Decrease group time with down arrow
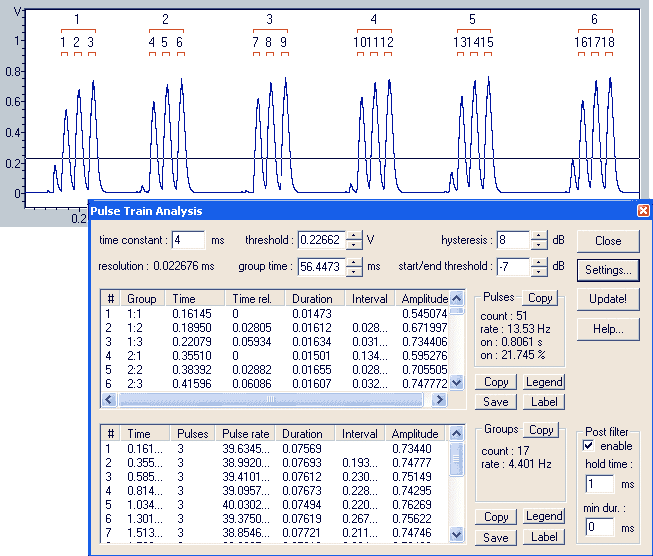This screenshot has height=556, width=653. pos(354,271)
